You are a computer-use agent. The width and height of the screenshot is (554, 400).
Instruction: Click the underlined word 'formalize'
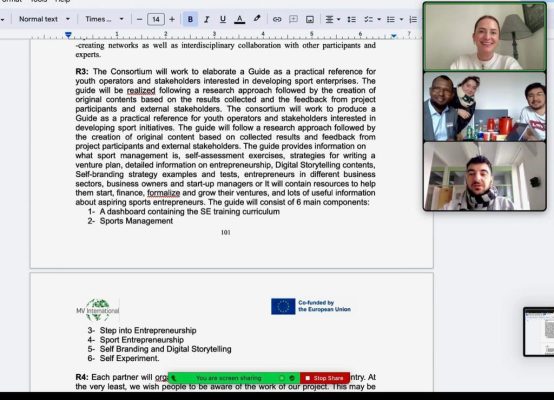pos(164,193)
